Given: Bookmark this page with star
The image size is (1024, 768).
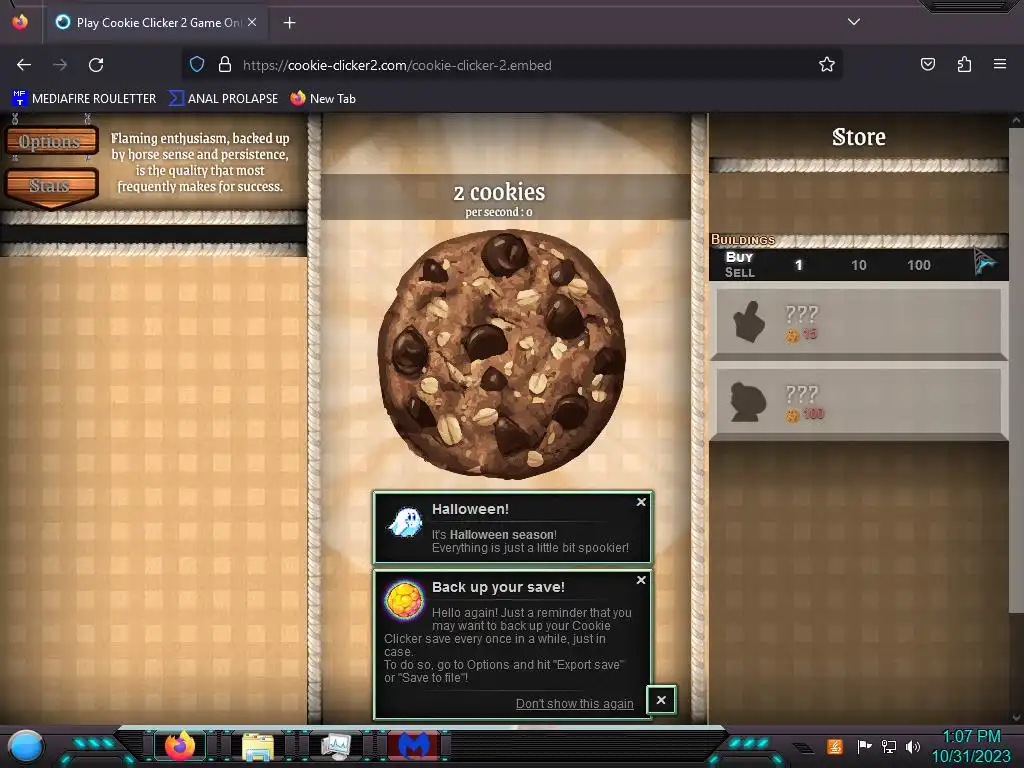Looking at the screenshot, I should [x=827, y=65].
